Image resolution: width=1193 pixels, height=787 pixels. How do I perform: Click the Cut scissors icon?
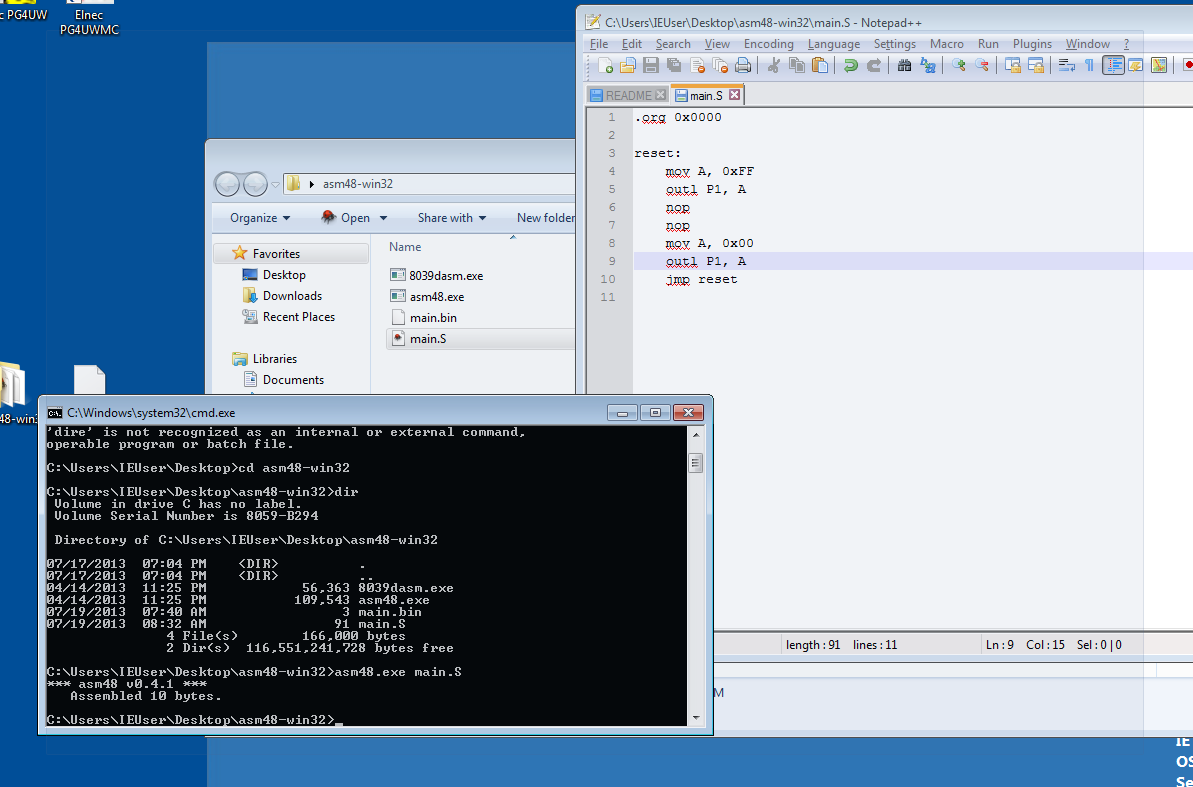pyautogui.click(x=773, y=66)
